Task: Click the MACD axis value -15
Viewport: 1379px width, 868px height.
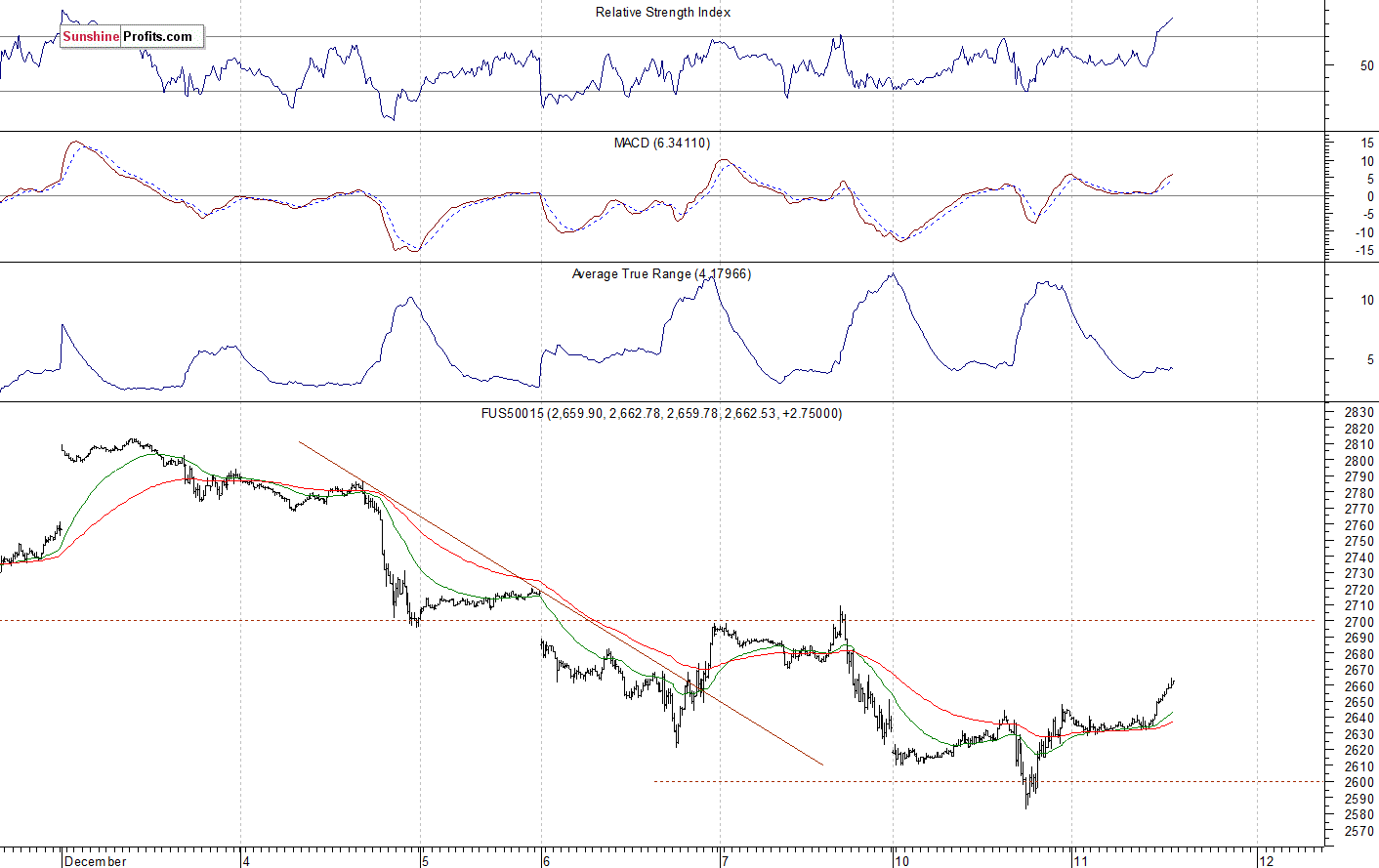Action: [x=1365, y=251]
